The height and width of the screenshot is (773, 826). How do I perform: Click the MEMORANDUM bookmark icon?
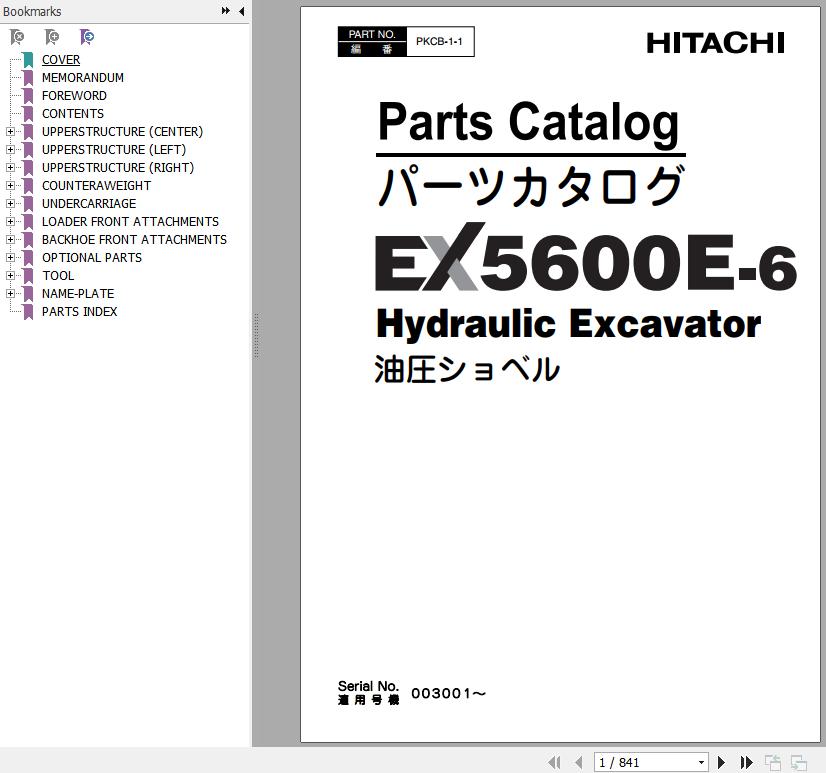coord(28,77)
